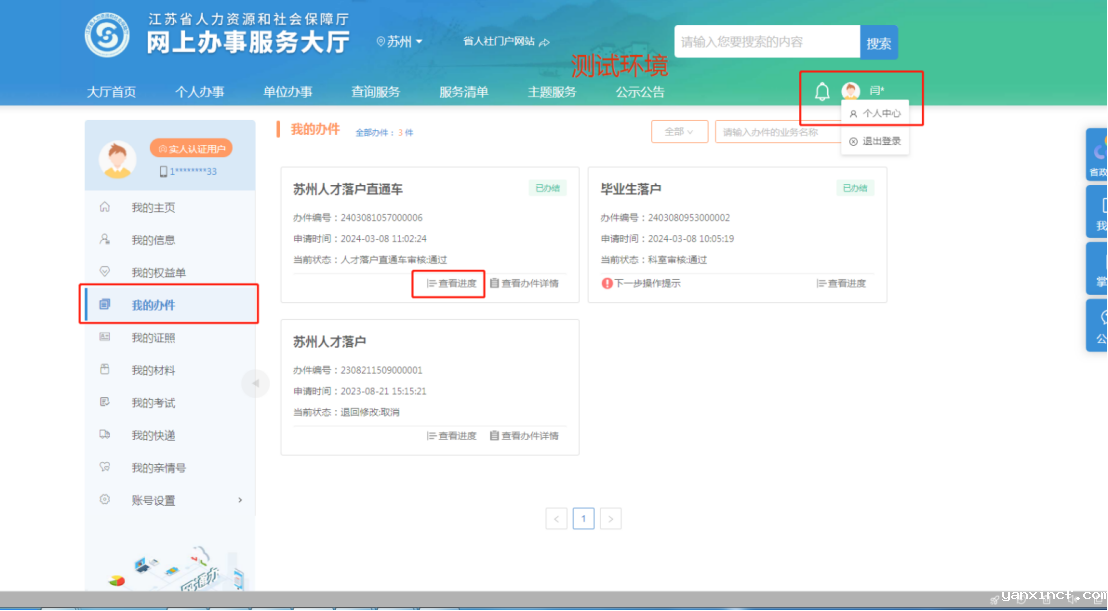Viewport: 1108px width, 611px height.
Task: Click the 省人社门户网站 external link
Action: 506,42
